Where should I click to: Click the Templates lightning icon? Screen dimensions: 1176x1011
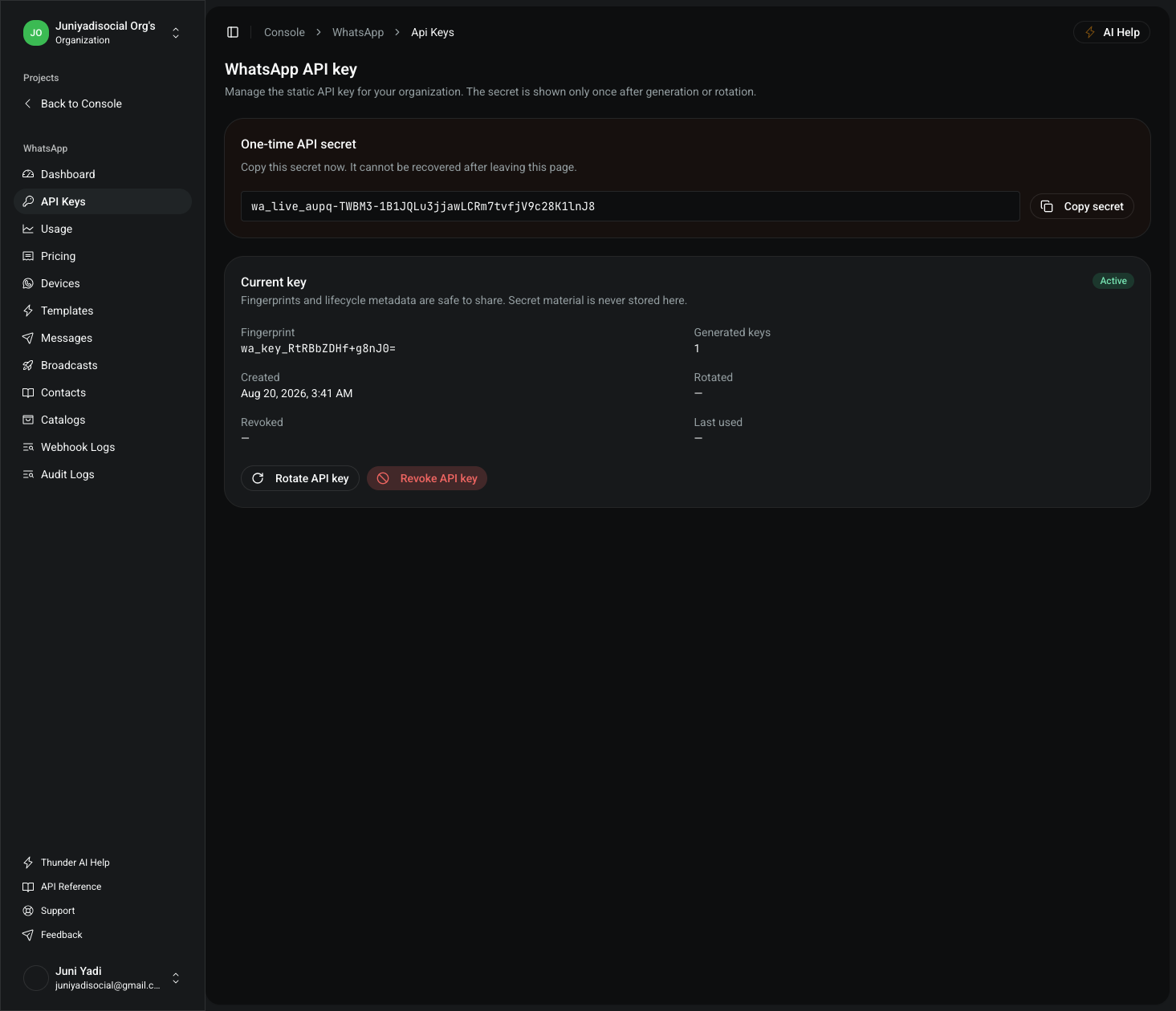(28, 311)
